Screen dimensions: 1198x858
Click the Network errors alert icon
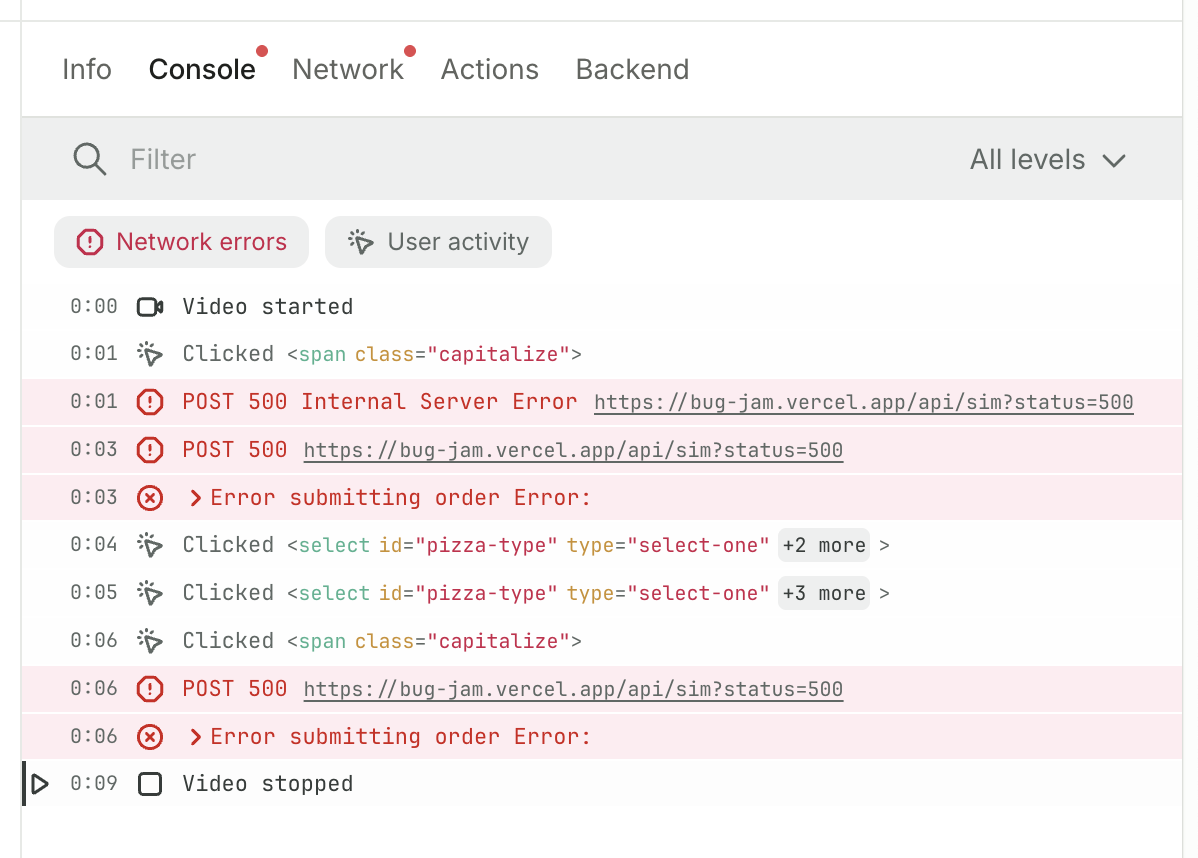click(89, 242)
